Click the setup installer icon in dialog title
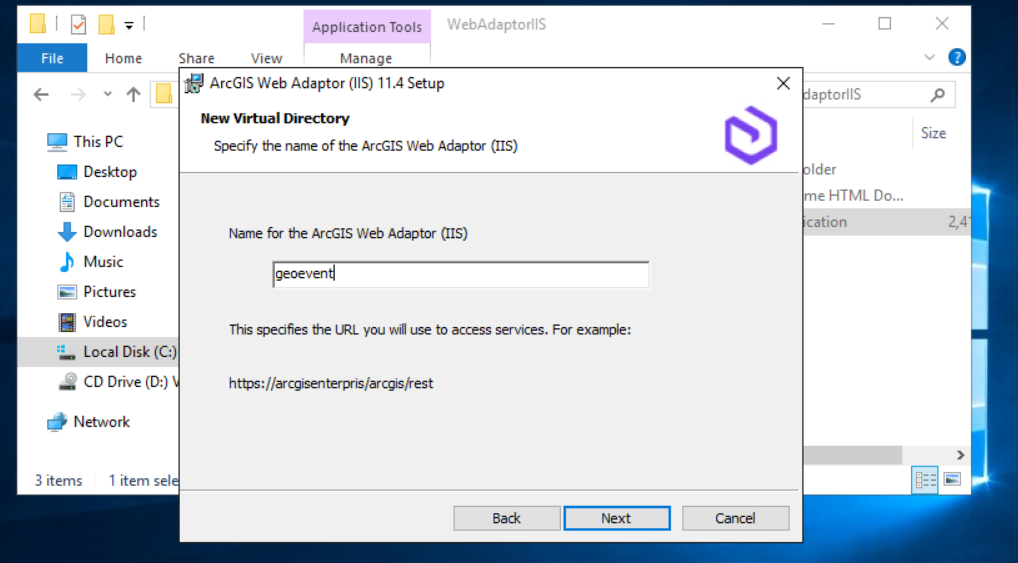 tap(194, 84)
